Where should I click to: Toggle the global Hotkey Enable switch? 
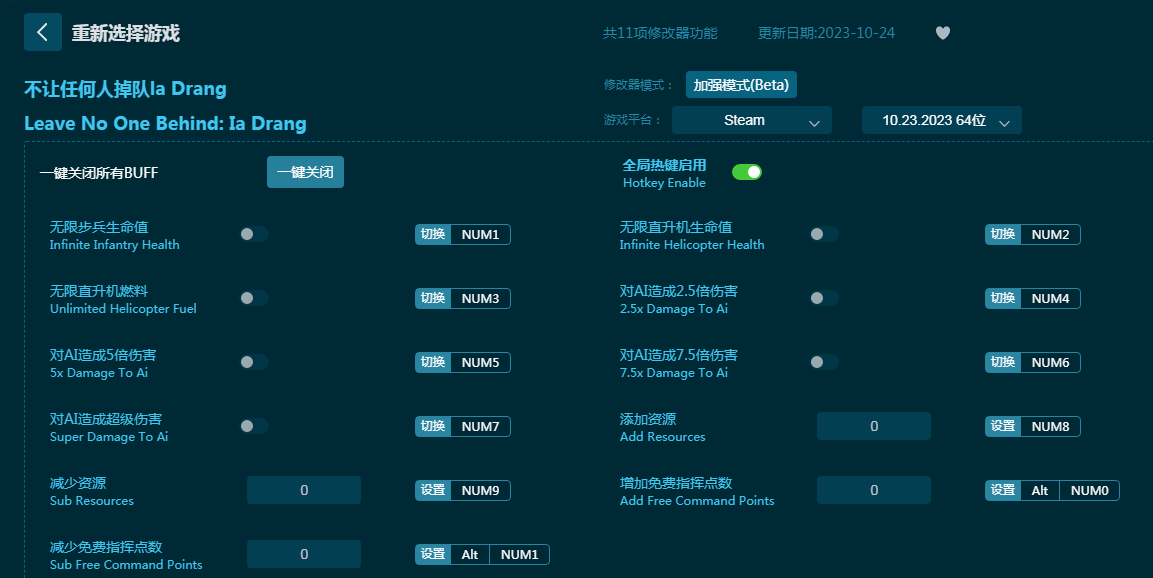[x=746, y=172]
